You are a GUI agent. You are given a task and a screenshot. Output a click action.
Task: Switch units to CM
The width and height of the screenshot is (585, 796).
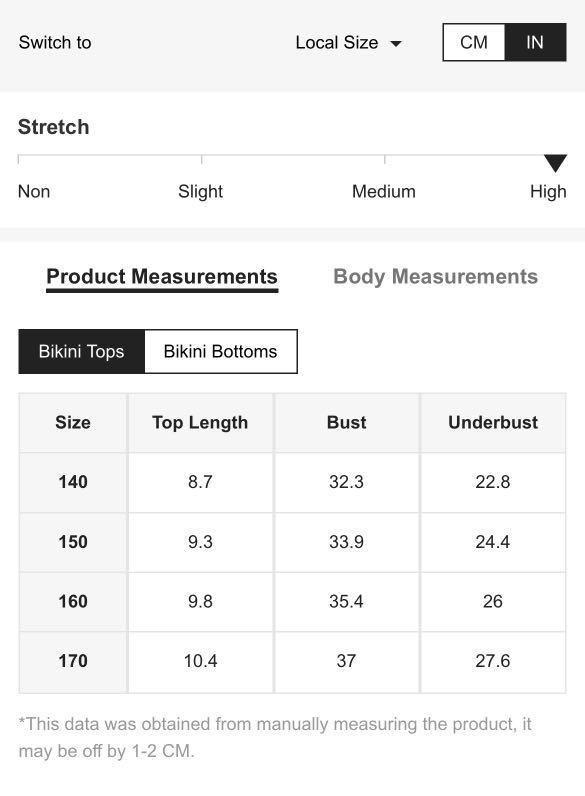point(474,42)
